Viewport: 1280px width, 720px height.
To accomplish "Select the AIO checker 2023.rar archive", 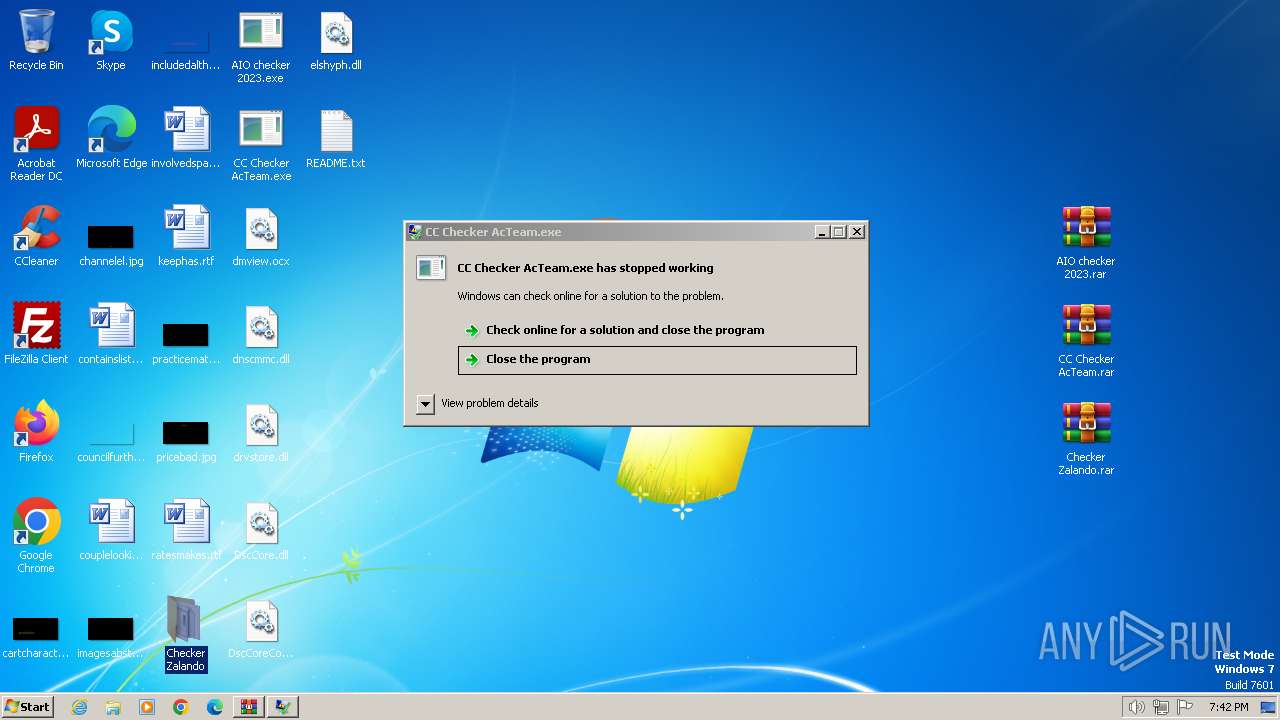I will [x=1086, y=243].
